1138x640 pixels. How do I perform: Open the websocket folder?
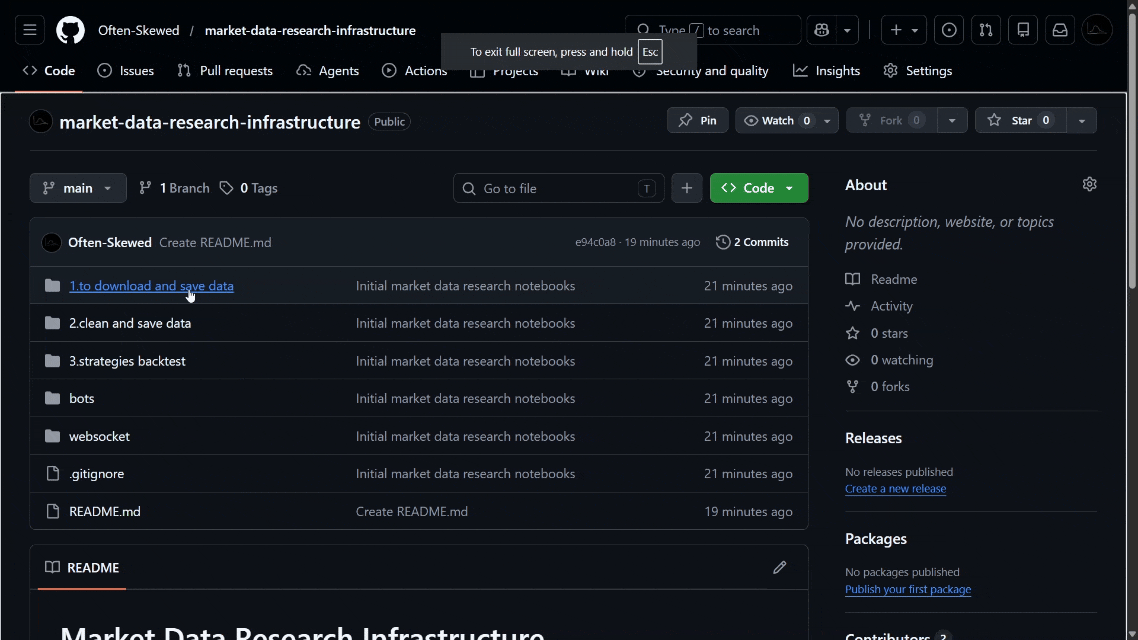(99, 436)
